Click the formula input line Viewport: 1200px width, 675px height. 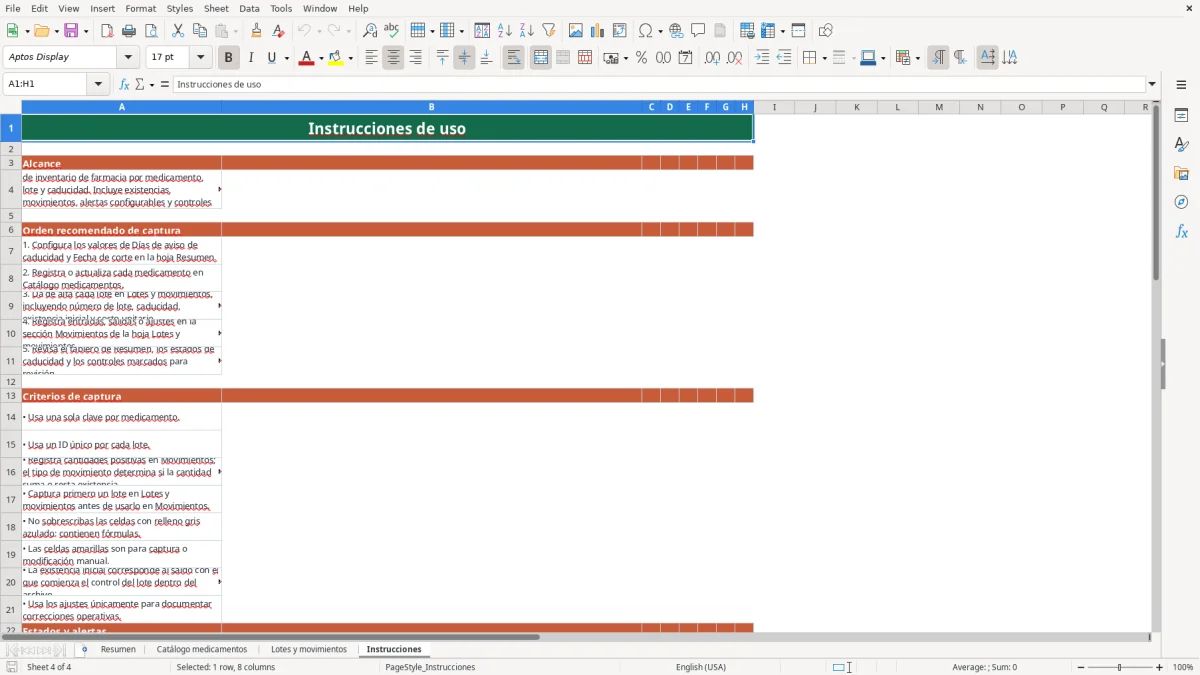click(658, 84)
